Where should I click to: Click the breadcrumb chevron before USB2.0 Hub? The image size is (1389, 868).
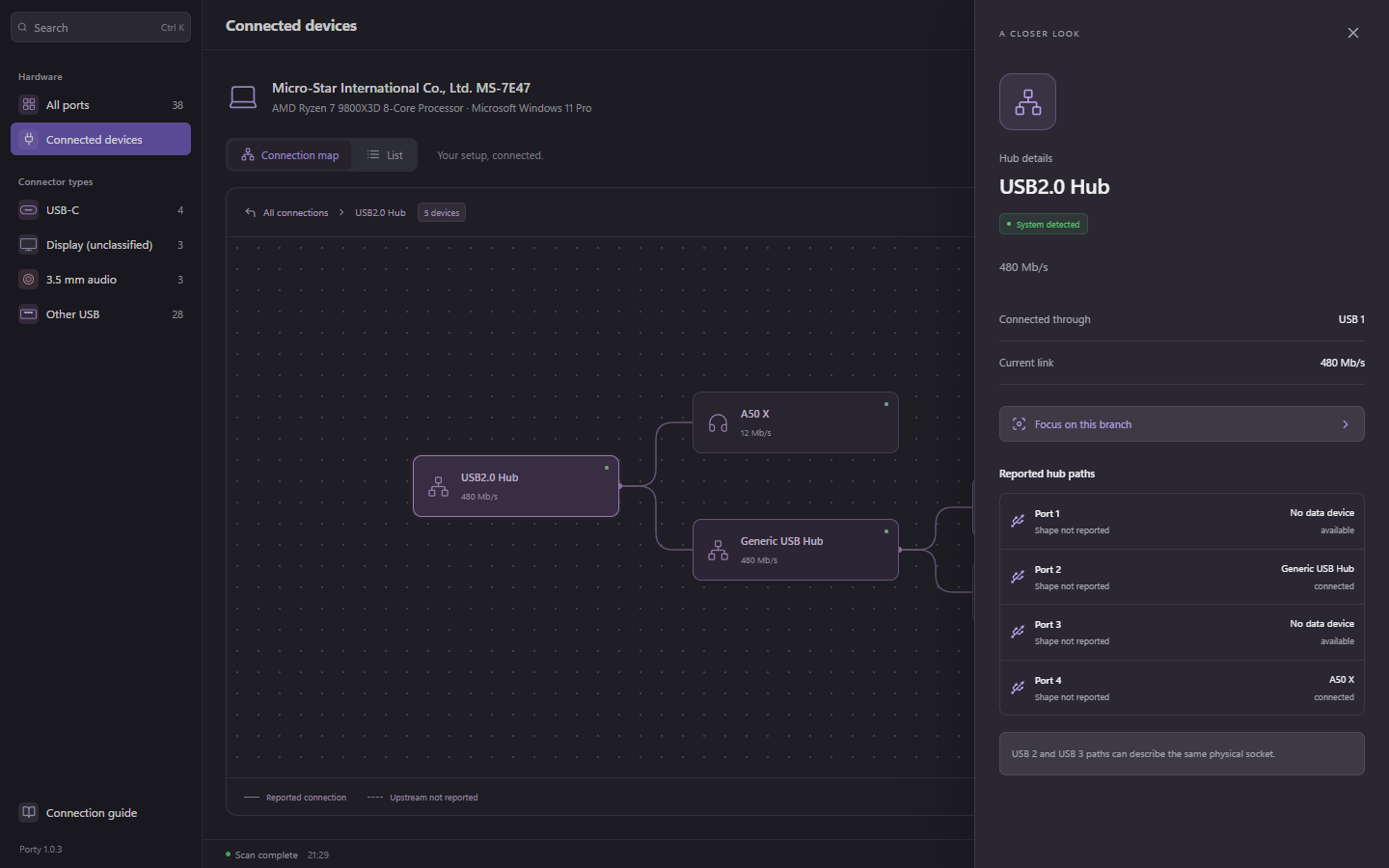[341, 212]
